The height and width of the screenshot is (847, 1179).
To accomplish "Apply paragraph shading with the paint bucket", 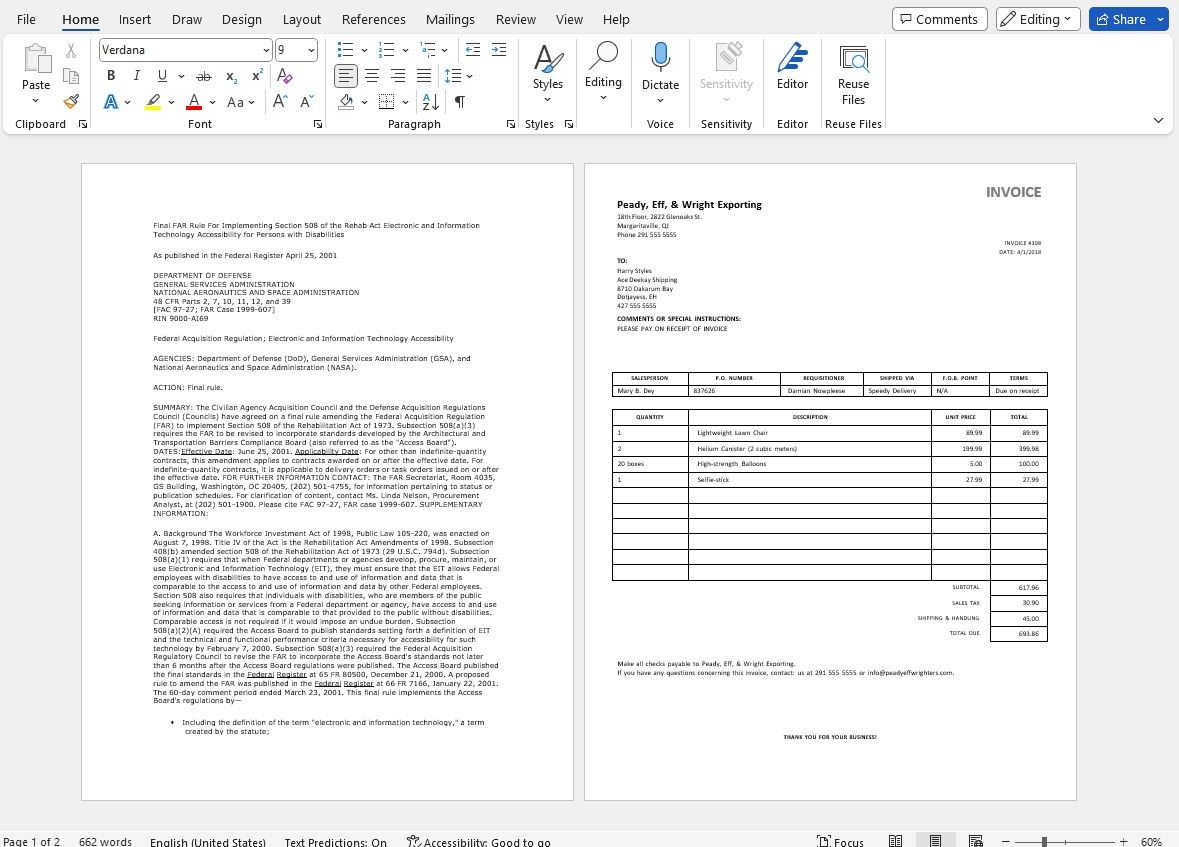I will [346, 102].
